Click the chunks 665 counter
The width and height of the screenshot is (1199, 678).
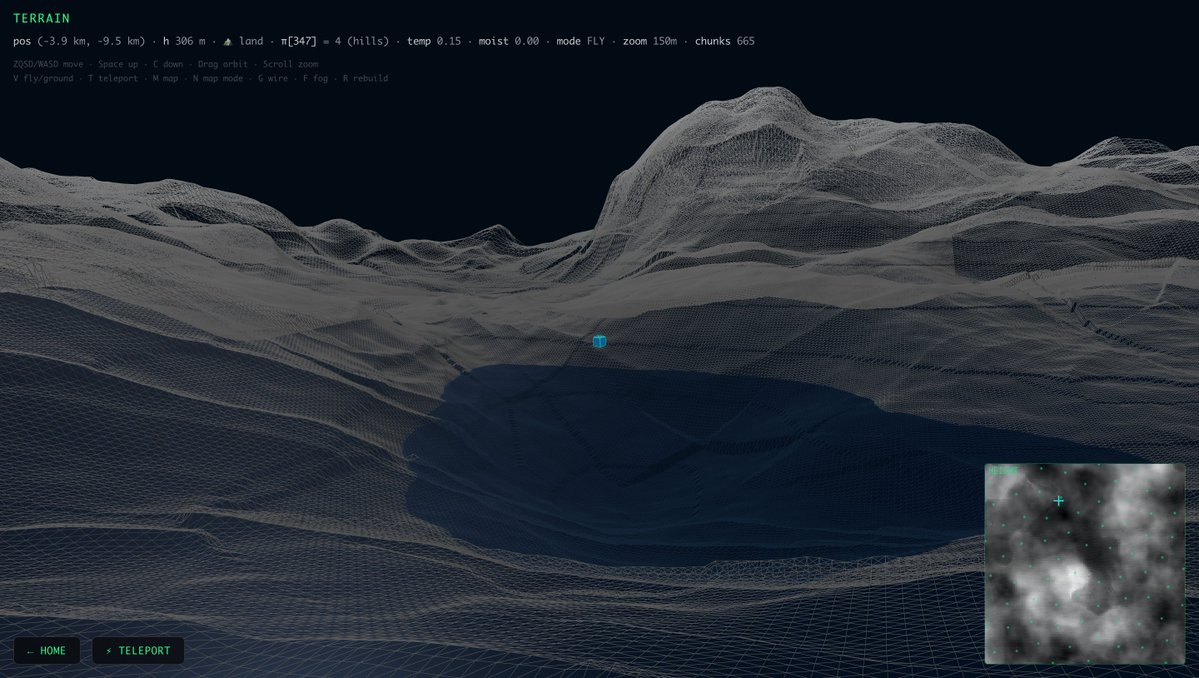(x=727, y=41)
